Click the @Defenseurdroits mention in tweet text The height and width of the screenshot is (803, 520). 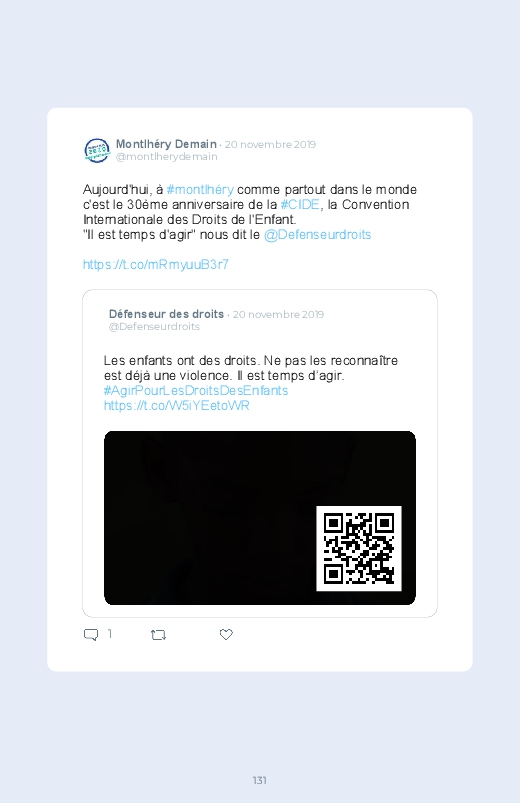(318, 235)
